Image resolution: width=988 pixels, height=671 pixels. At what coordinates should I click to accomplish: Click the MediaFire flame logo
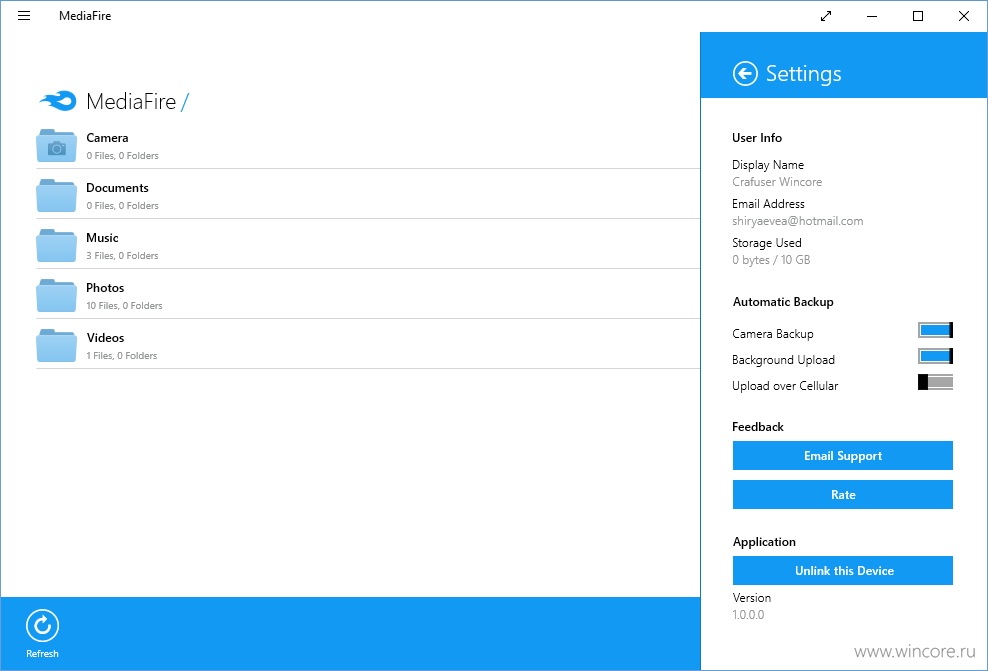click(x=58, y=101)
